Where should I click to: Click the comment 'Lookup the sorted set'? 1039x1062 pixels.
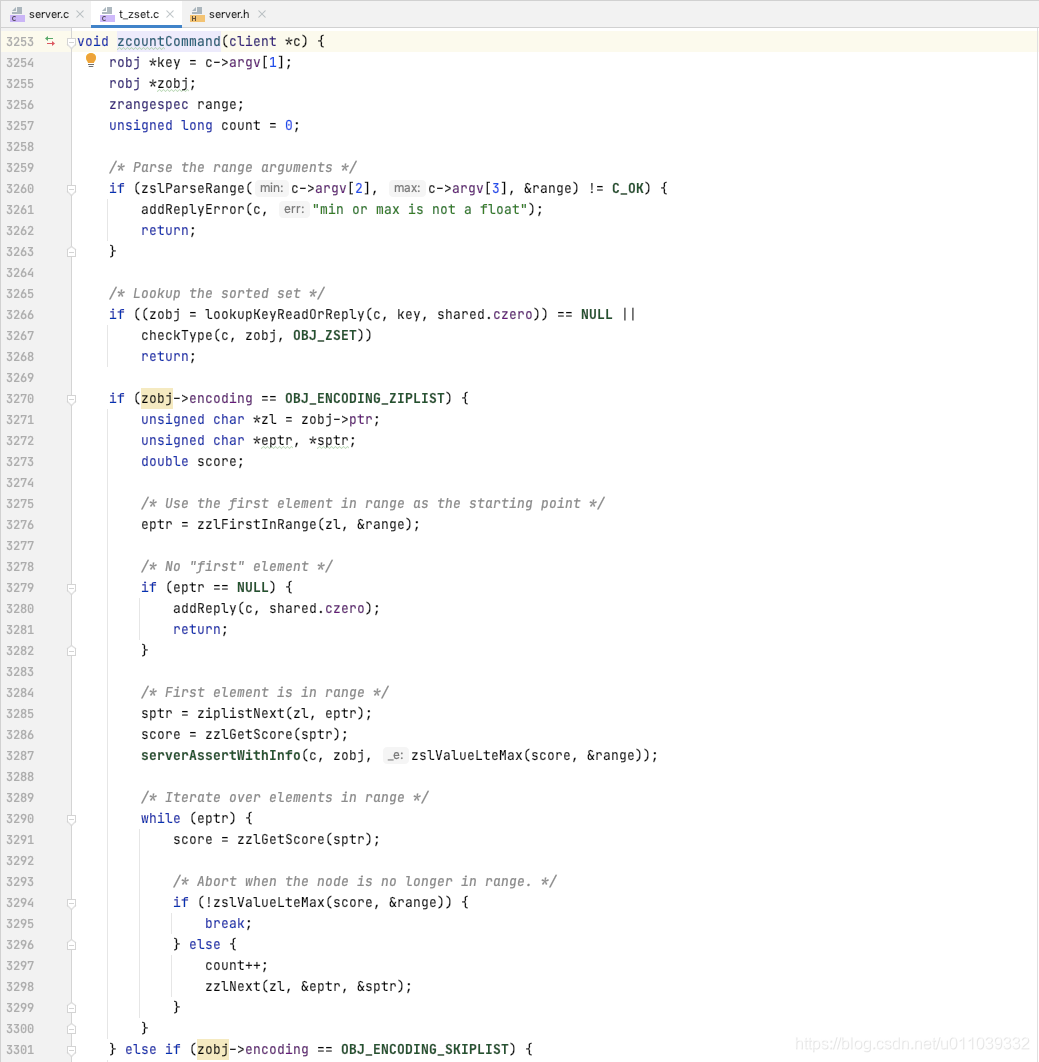click(x=217, y=293)
